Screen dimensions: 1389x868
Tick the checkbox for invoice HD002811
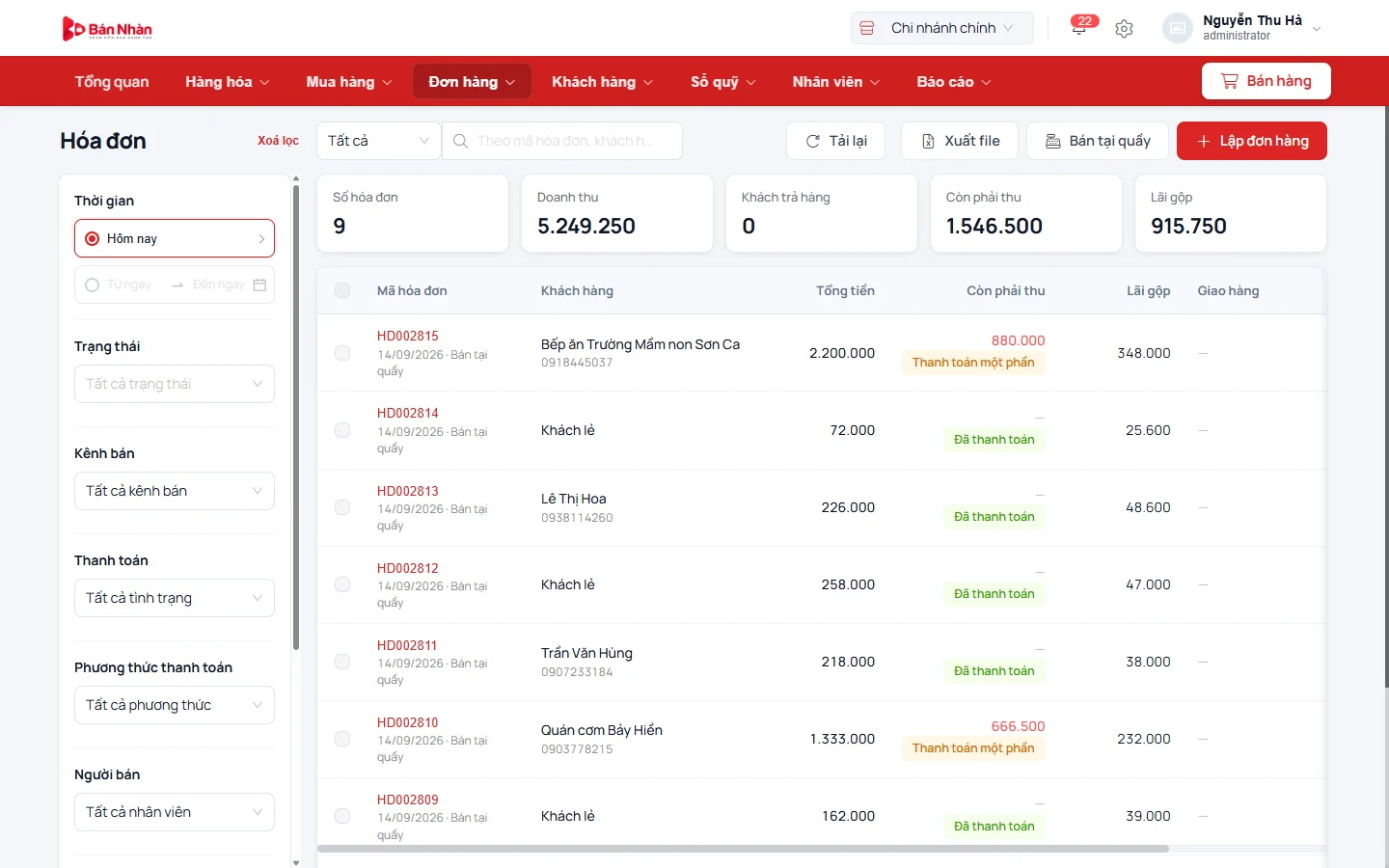(x=342, y=662)
